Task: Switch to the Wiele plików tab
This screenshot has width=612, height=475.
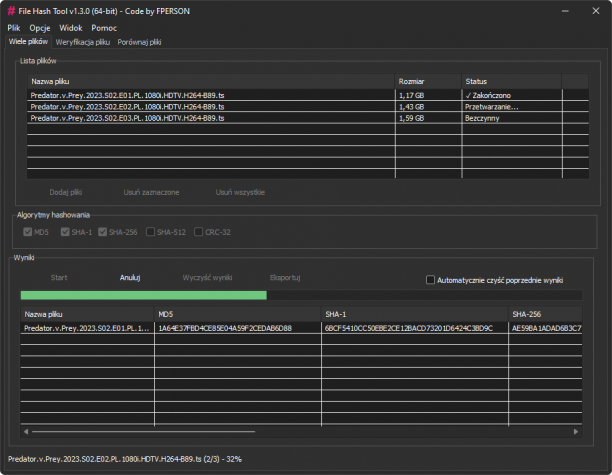Action: [x=28, y=42]
